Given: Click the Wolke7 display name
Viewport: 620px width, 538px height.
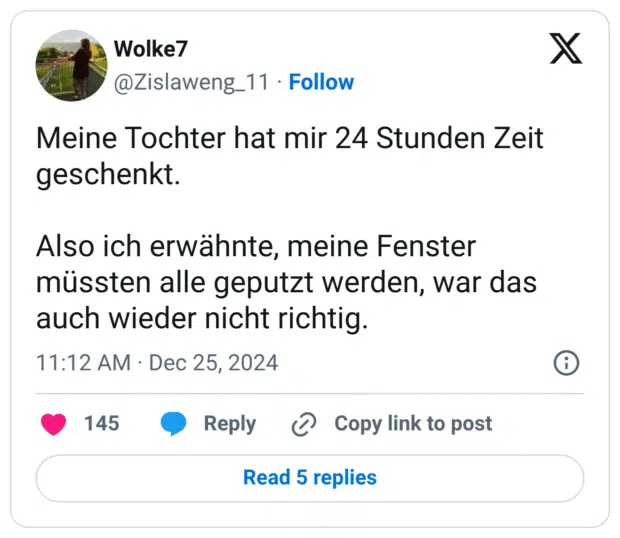Looking at the screenshot, I should point(151,49).
